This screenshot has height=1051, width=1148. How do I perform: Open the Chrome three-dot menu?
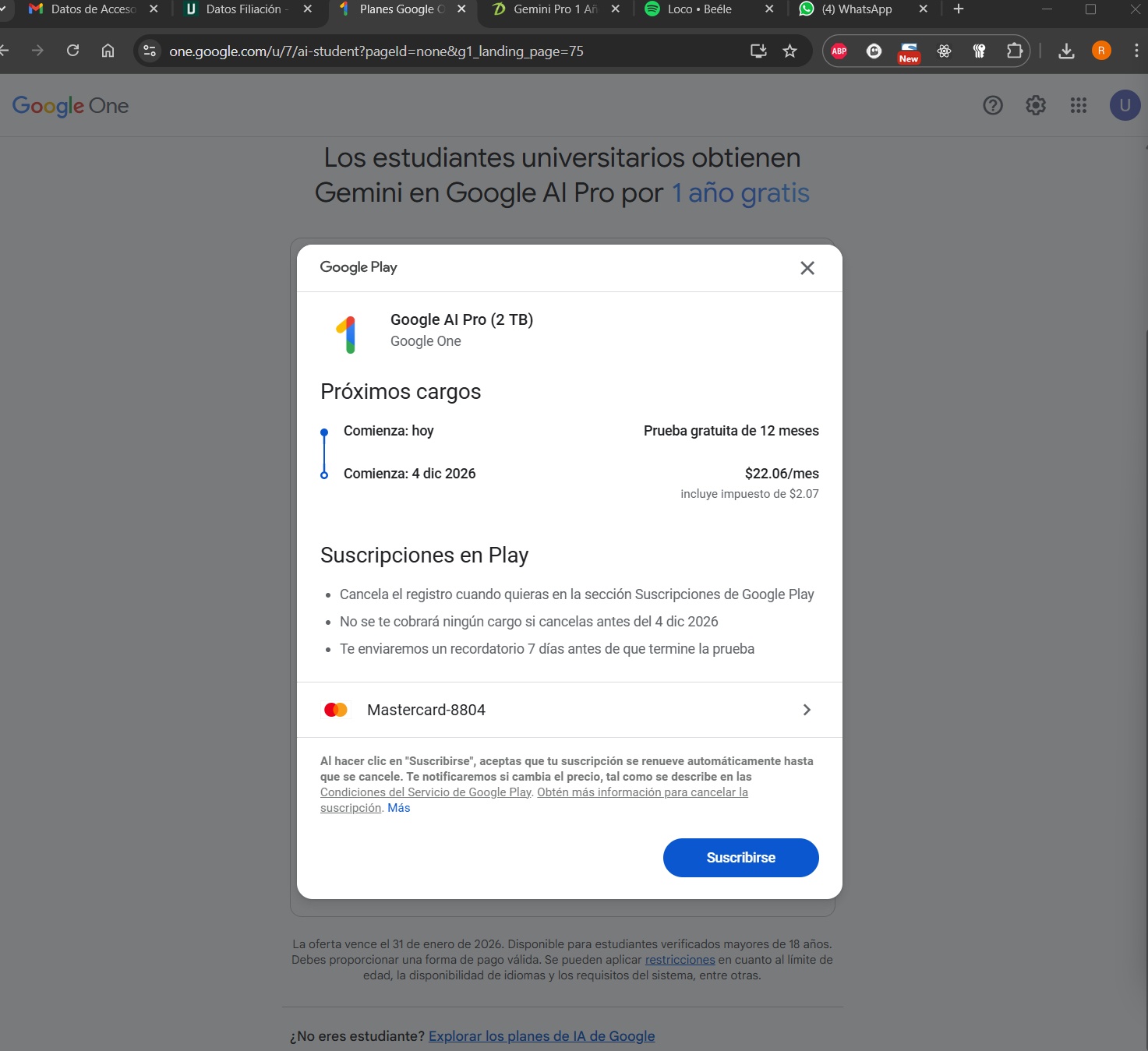click(x=1136, y=51)
